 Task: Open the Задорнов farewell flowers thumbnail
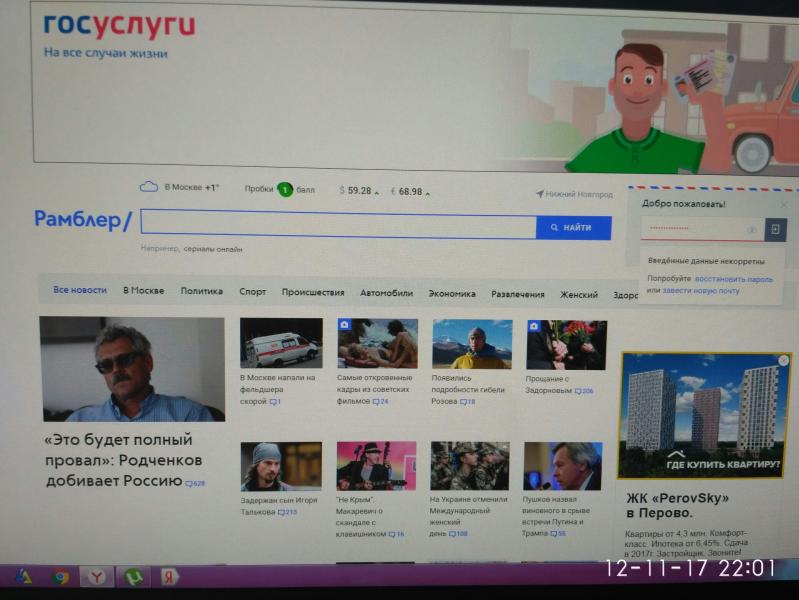click(567, 345)
